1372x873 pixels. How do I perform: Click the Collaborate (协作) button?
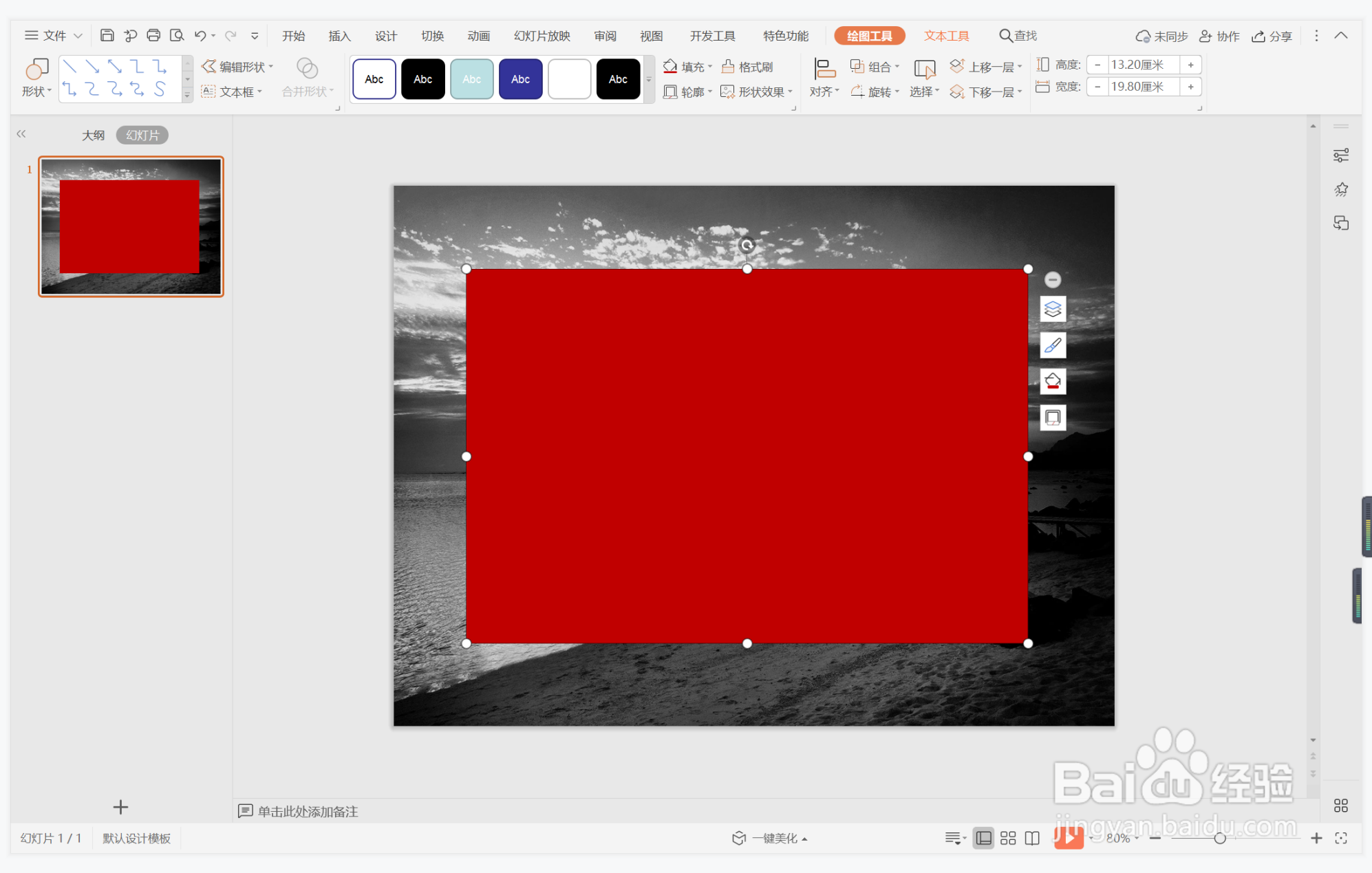[x=1219, y=36]
